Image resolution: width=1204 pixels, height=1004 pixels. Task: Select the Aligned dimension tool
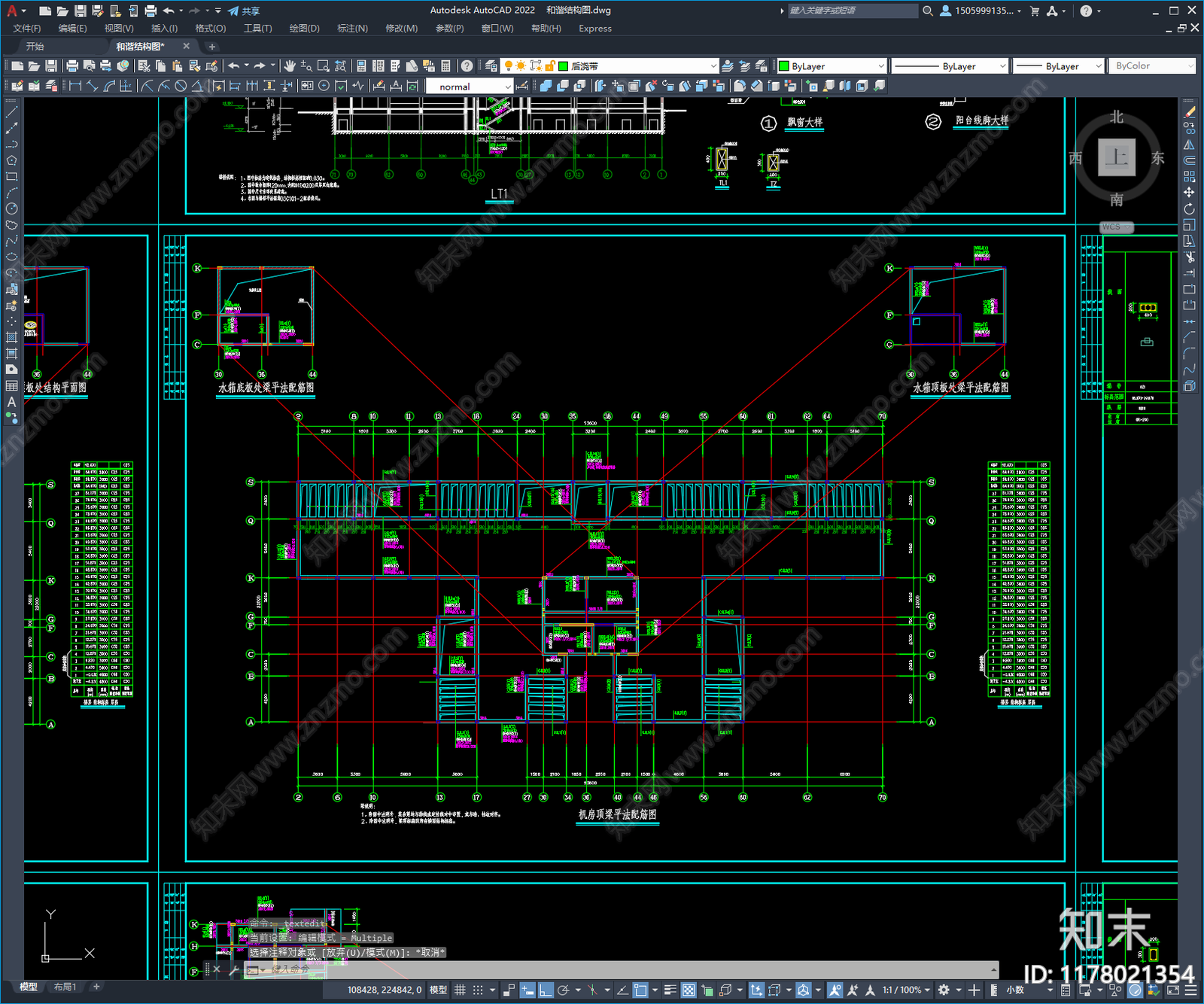pyautogui.click(x=92, y=86)
